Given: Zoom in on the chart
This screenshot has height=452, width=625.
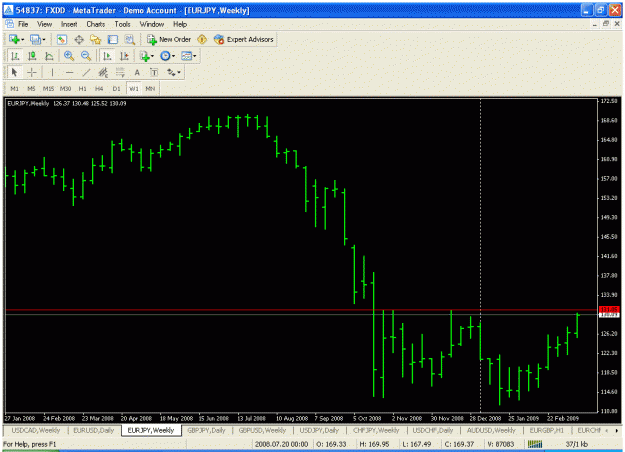Looking at the screenshot, I should [x=69, y=56].
